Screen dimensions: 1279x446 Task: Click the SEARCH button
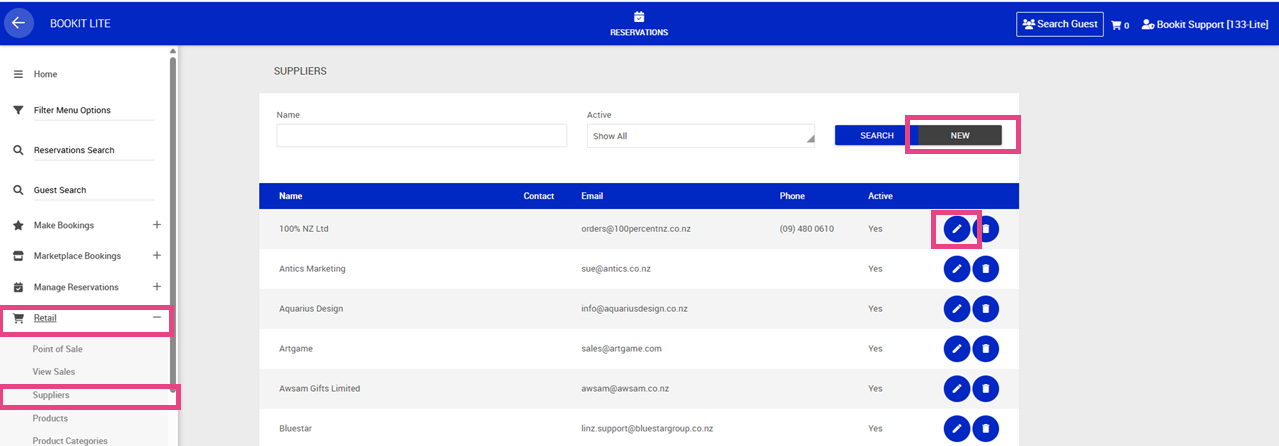click(877, 135)
